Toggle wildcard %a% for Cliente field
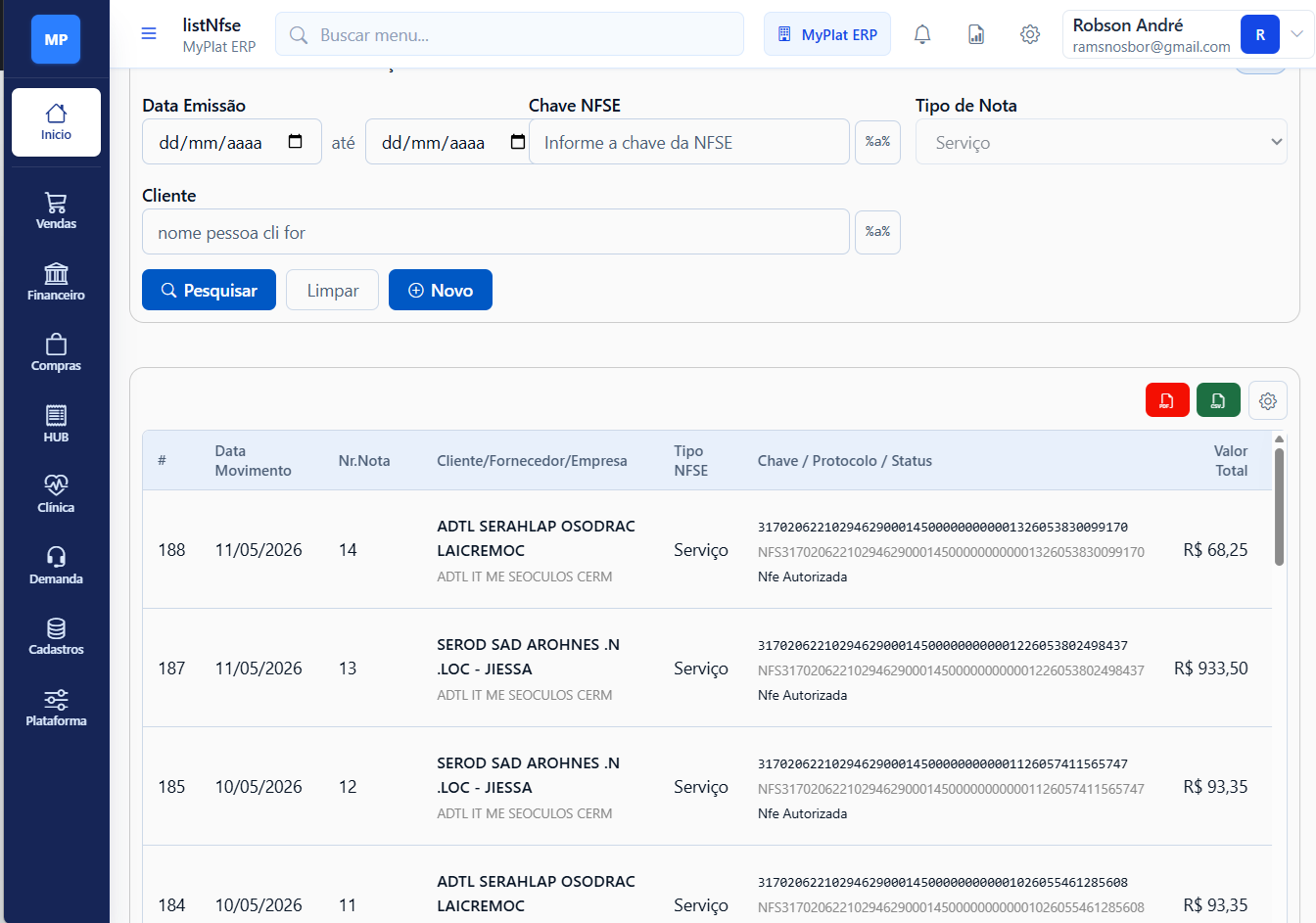1316x923 pixels. point(877,232)
